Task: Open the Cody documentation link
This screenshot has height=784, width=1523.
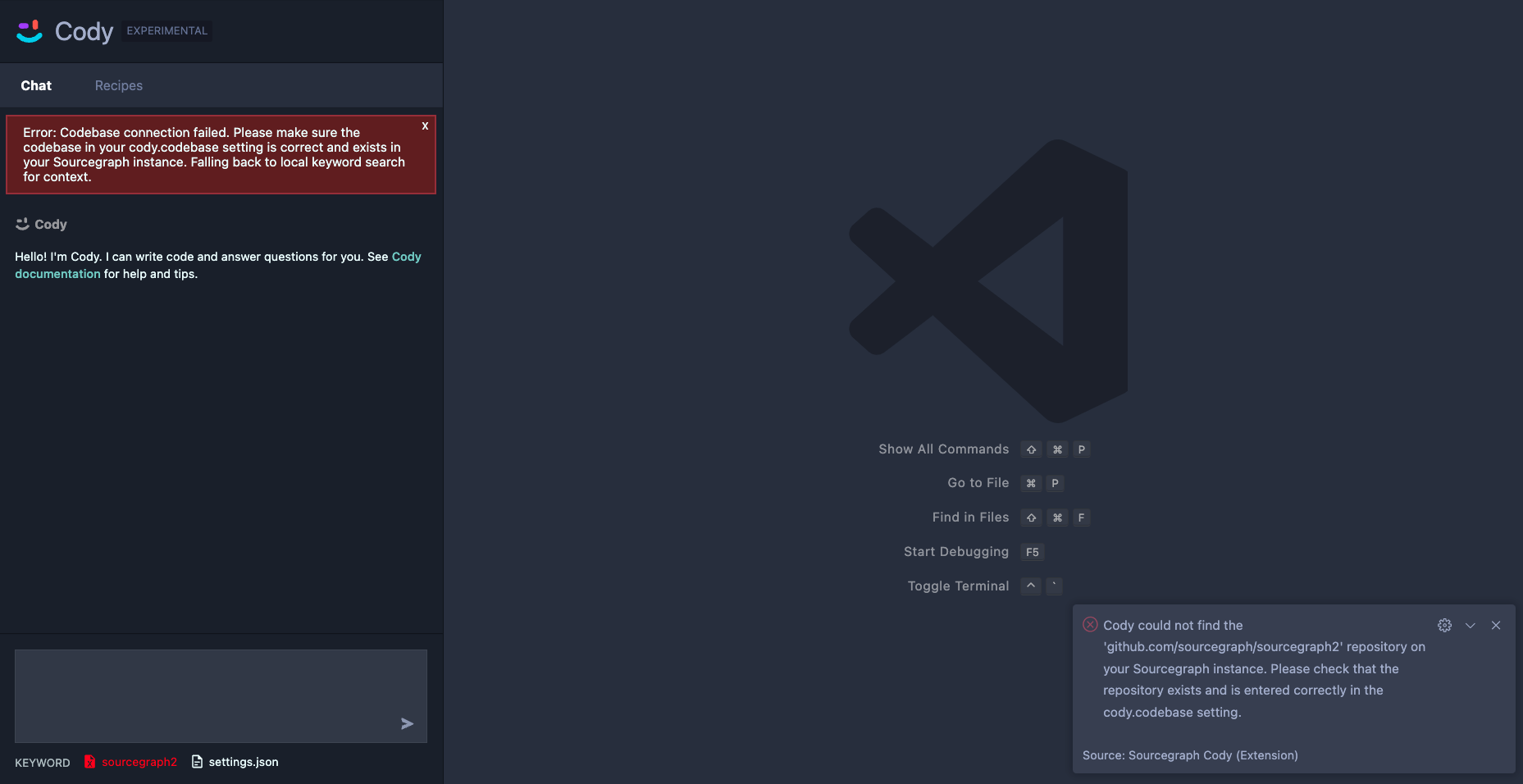Action: [218, 265]
